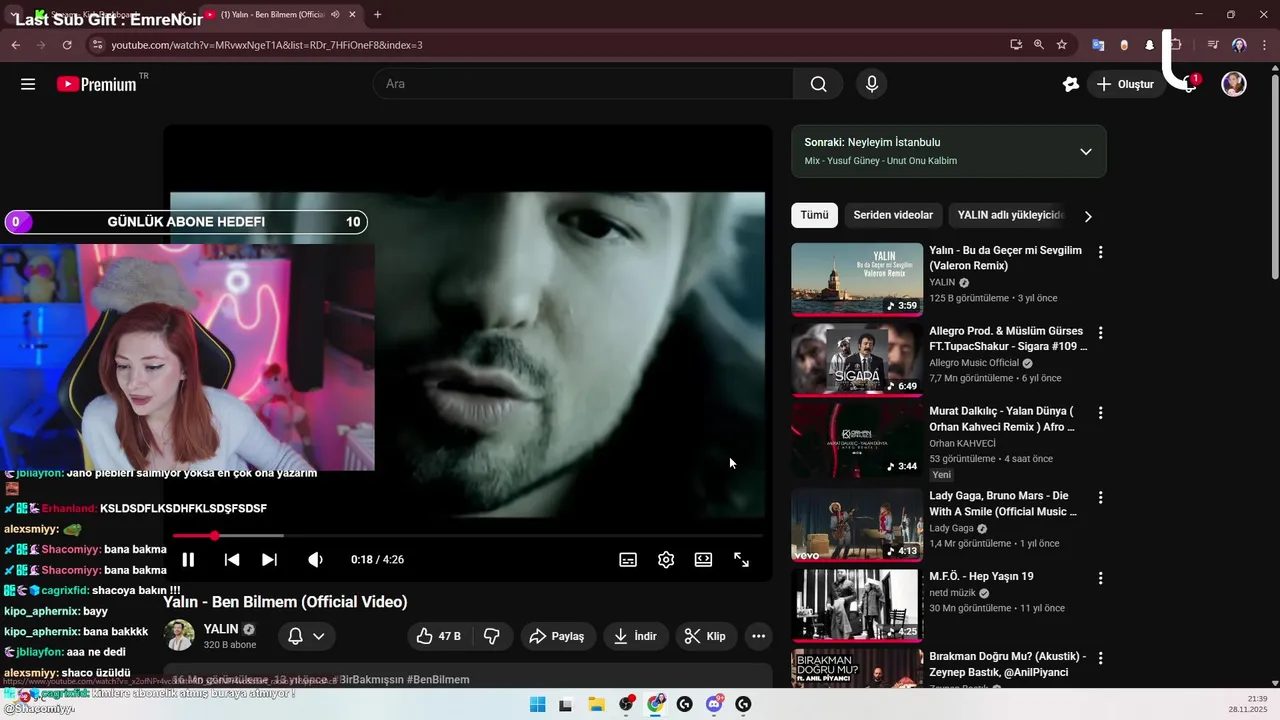Open options for Bırakman Doğru Mu video
The height and width of the screenshot is (720, 1280).
point(1100,659)
